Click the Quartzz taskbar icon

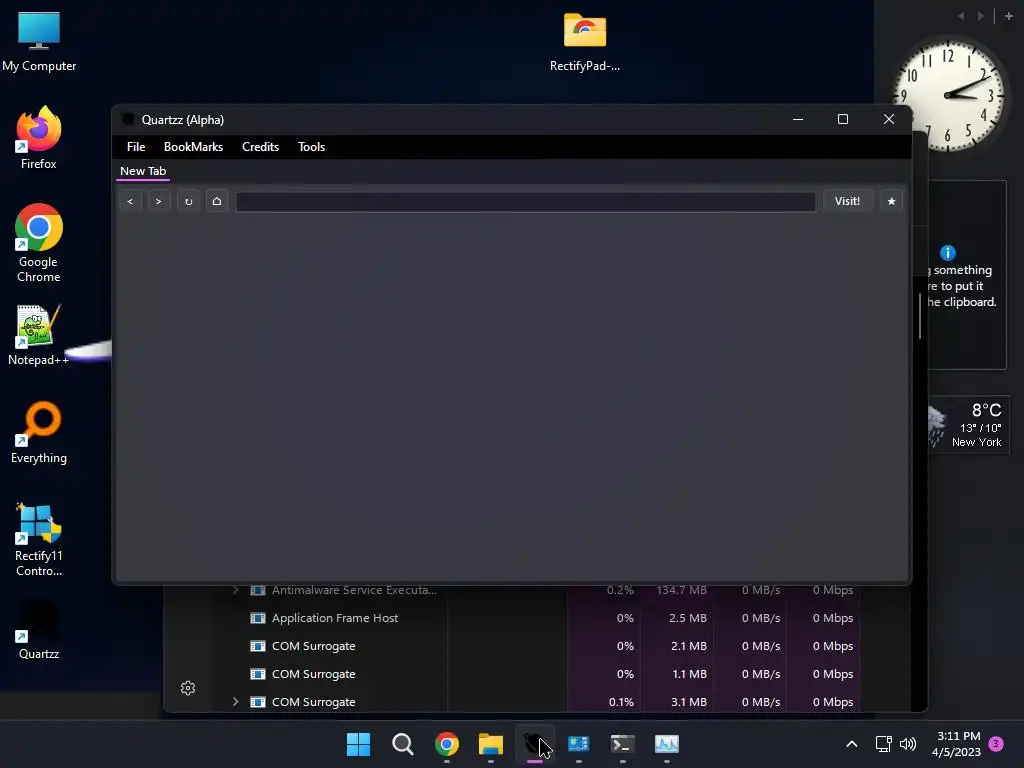pos(535,744)
